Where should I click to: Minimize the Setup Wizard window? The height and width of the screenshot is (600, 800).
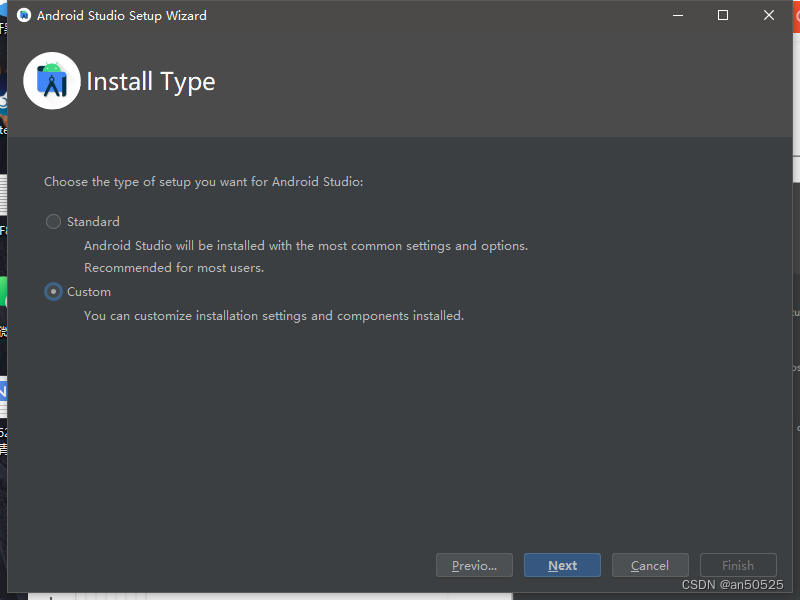point(678,15)
